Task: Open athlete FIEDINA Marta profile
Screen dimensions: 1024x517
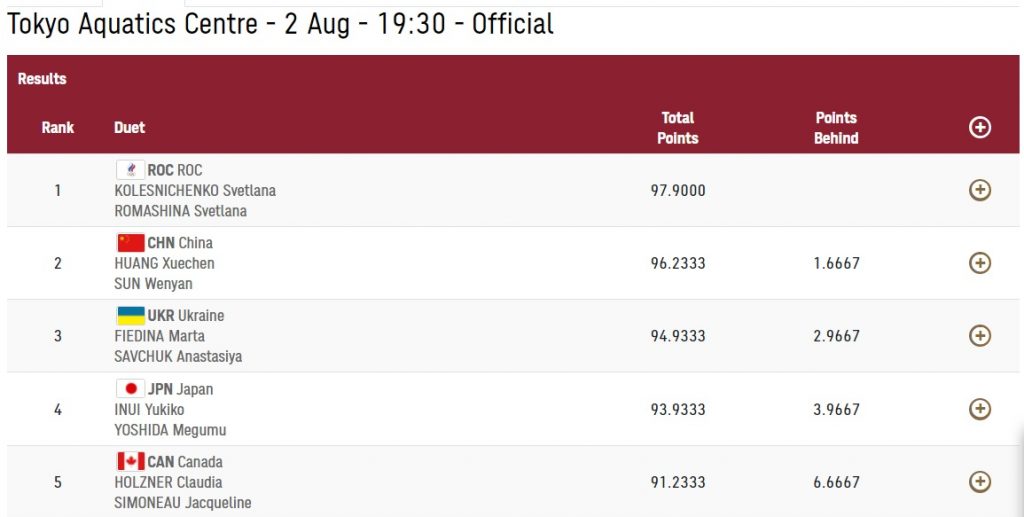Action: (x=159, y=336)
